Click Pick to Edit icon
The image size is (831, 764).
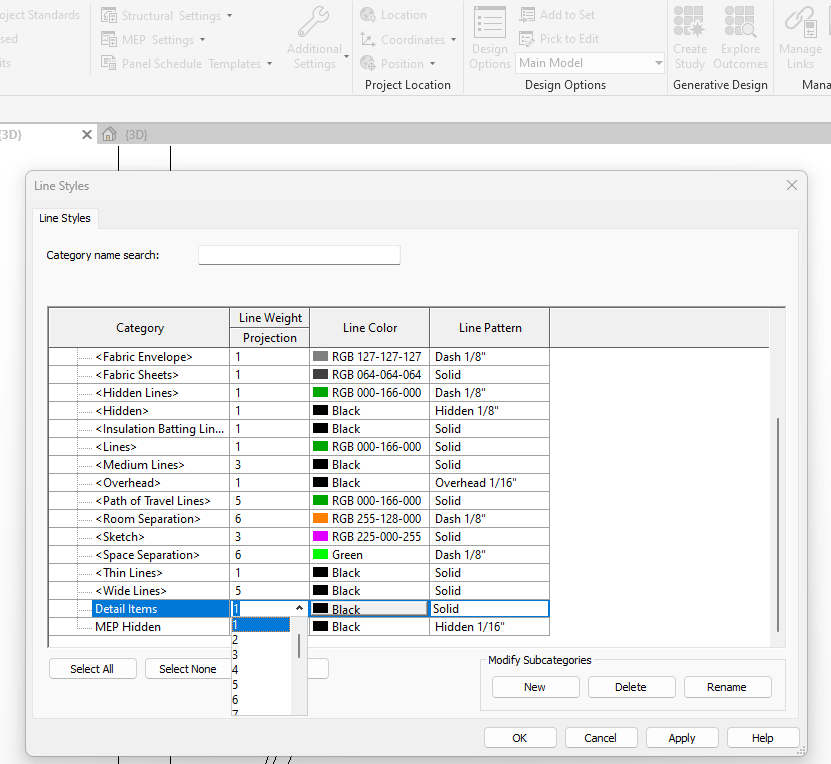pyautogui.click(x=527, y=39)
